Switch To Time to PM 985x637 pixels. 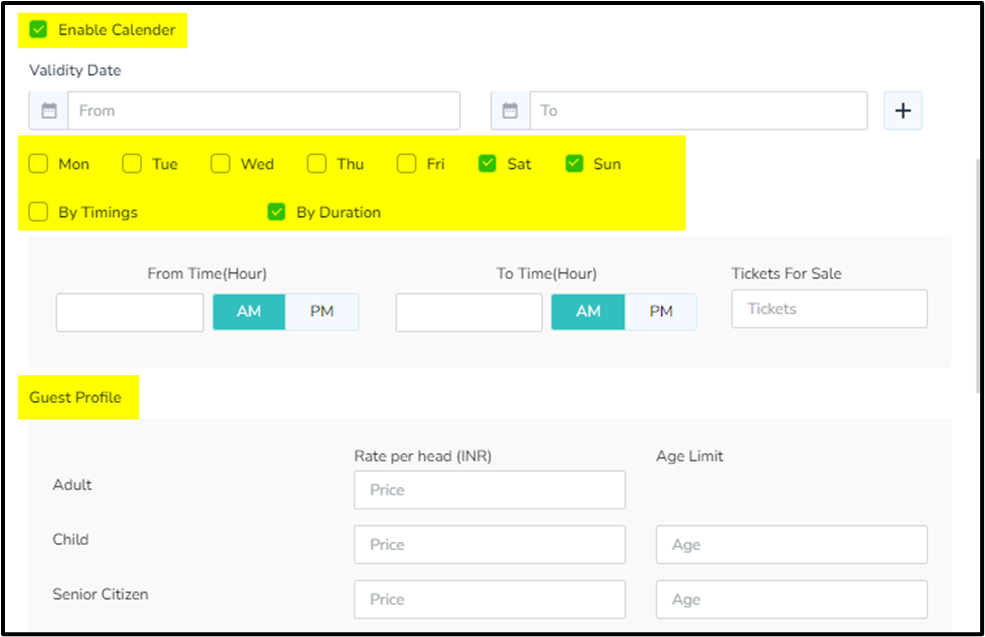coord(661,312)
